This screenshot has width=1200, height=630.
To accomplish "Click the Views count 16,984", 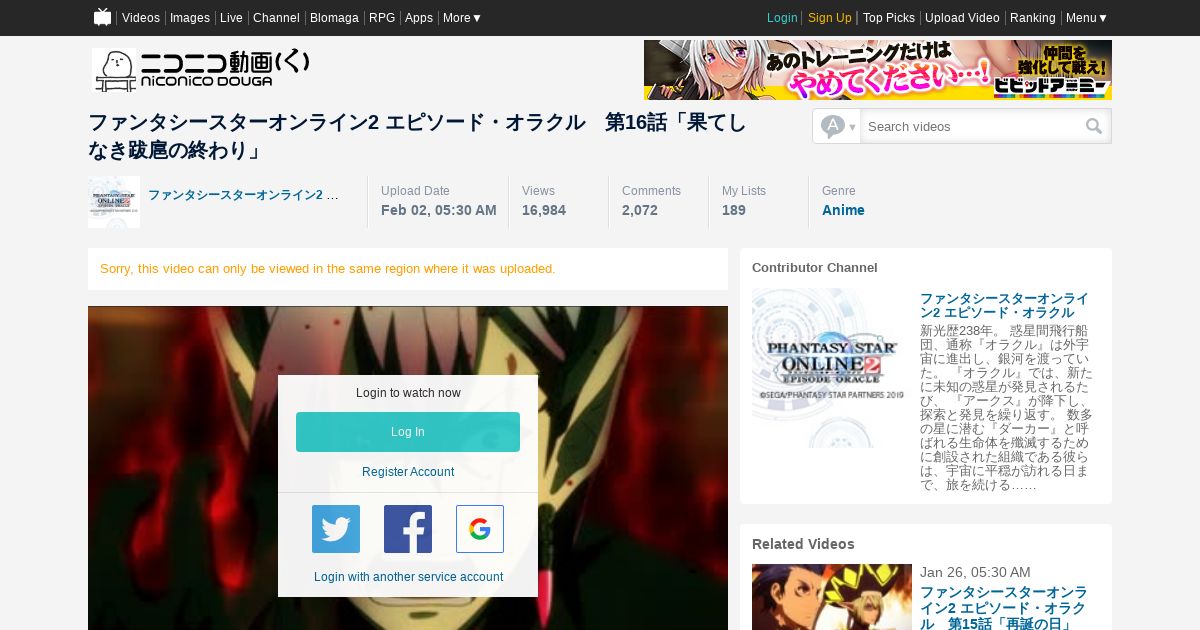I will pyautogui.click(x=544, y=210).
